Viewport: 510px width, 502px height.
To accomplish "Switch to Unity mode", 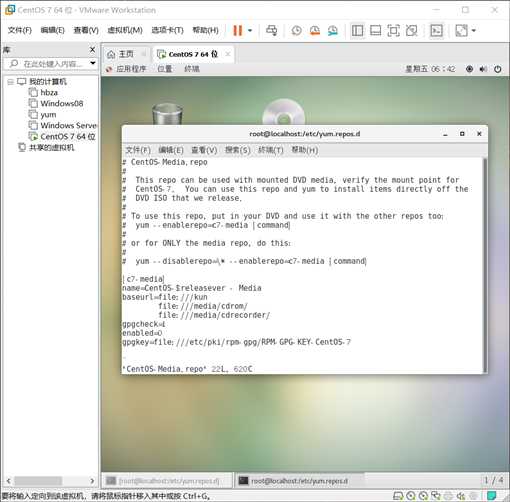I will pos(412,31).
